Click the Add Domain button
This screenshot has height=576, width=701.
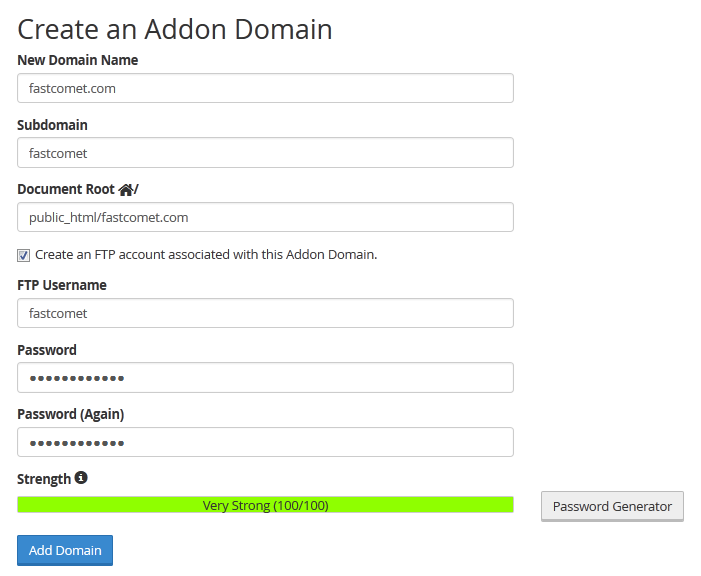(x=65, y=550)
